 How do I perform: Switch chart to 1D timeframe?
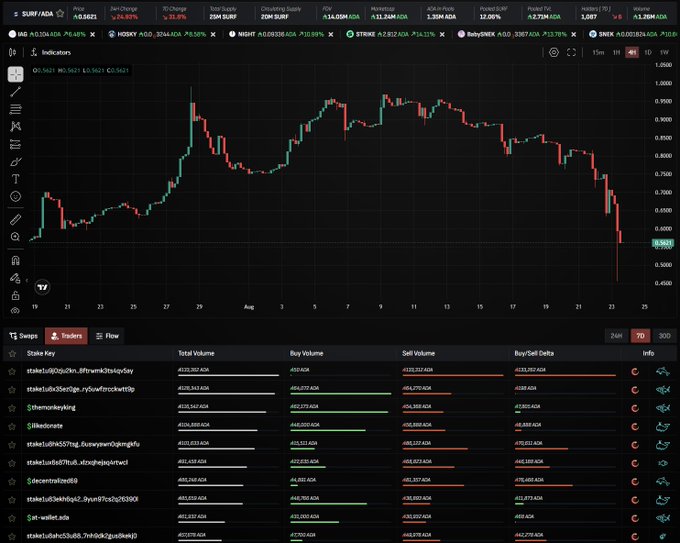point(648,52)
